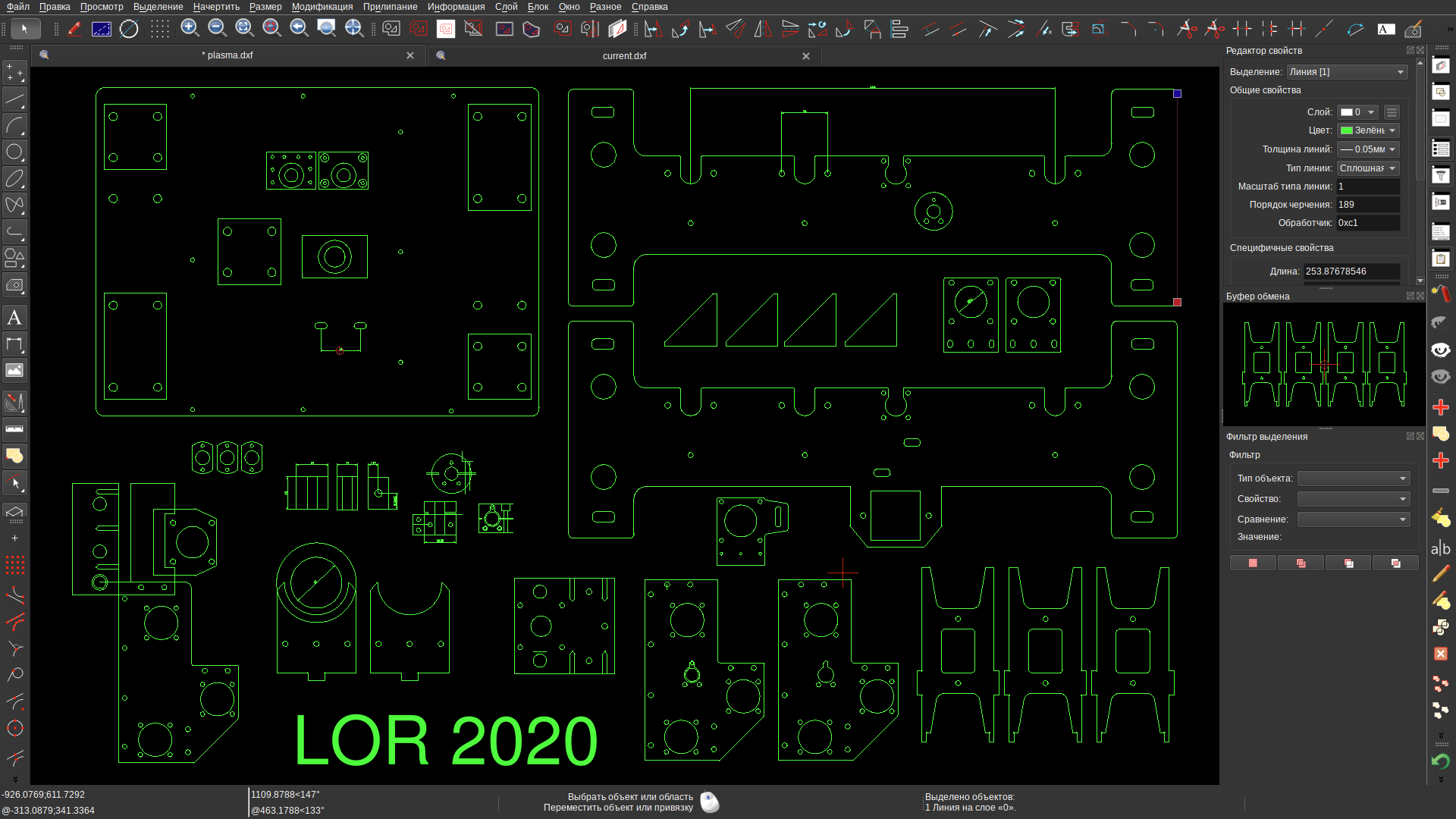
Task: Open the Polyline tools in left toolbar
Action: point(14,231)
